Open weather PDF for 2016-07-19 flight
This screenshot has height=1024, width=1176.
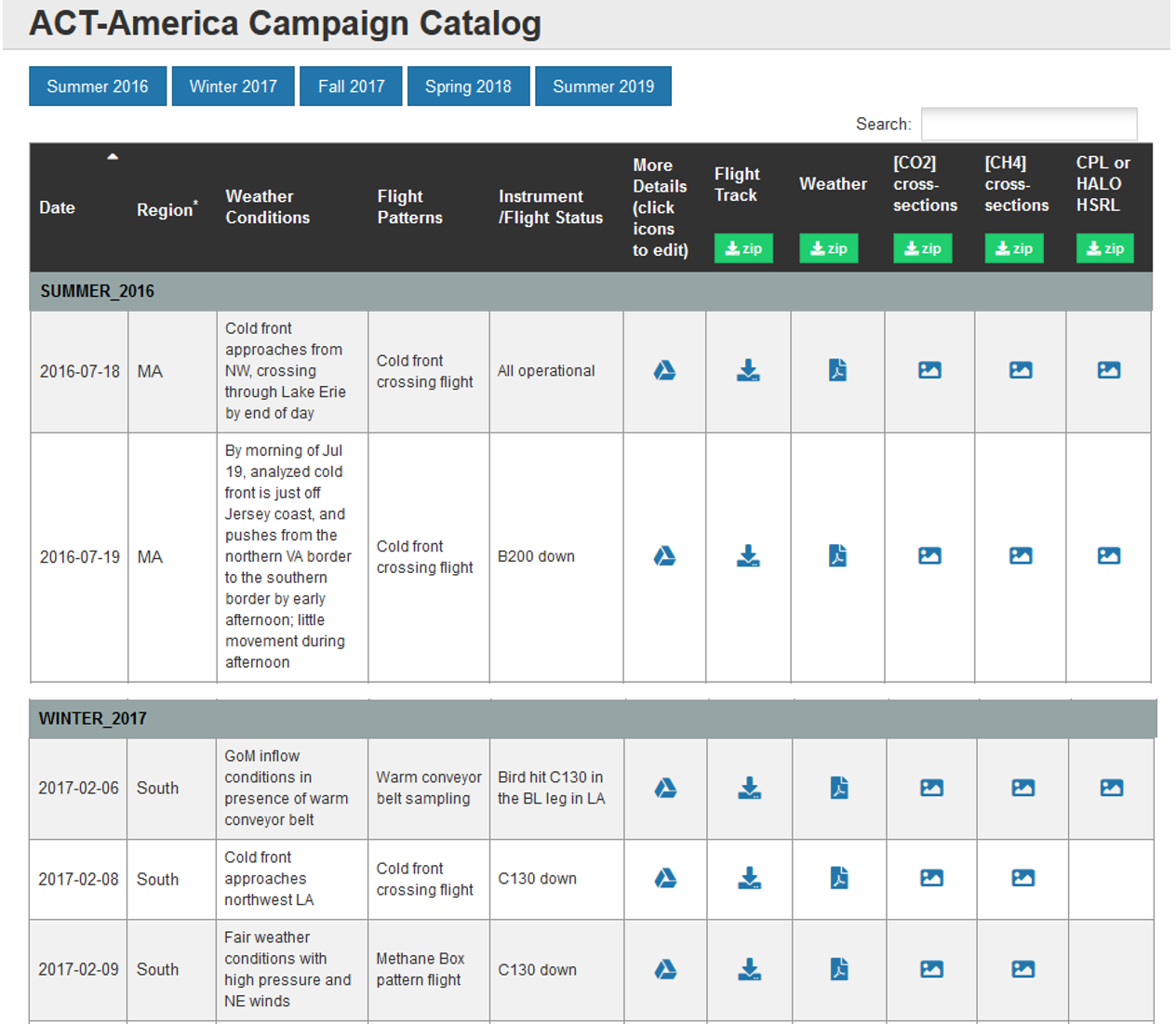point(837,556)
